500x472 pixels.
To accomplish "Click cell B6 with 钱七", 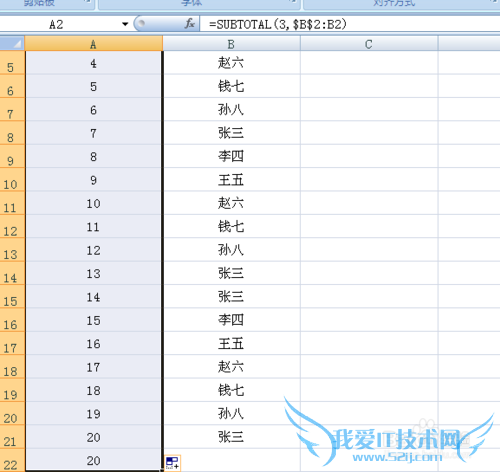I will (232, 86).
